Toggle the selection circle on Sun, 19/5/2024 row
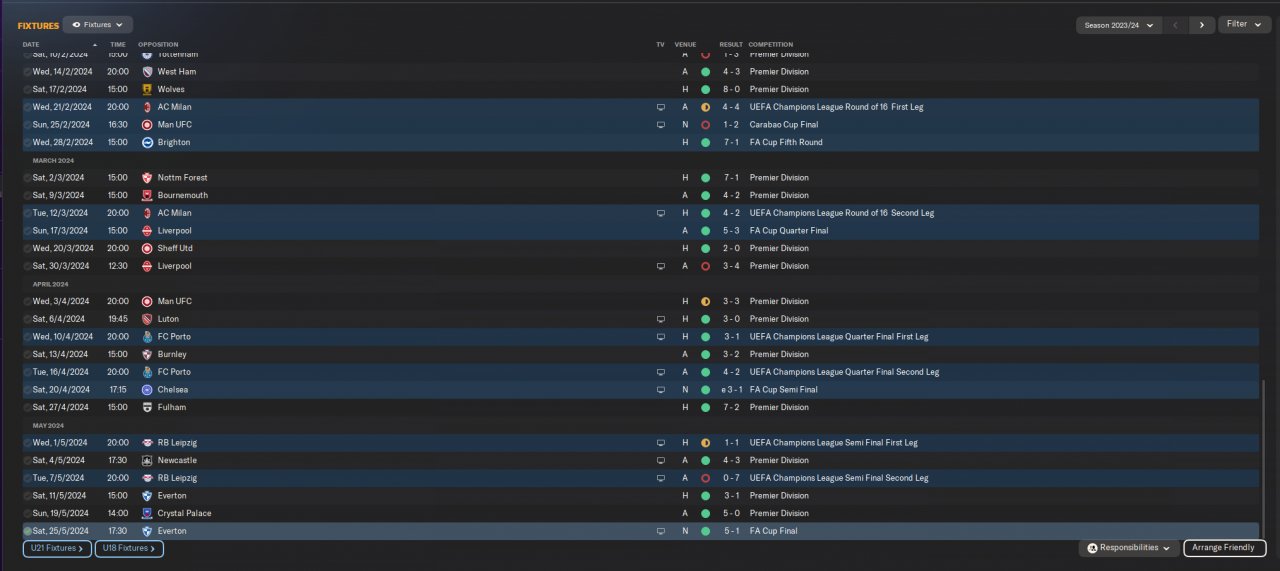Viewport: 1280px width, 571px height. pyautogui.click(x=27, y=514)
